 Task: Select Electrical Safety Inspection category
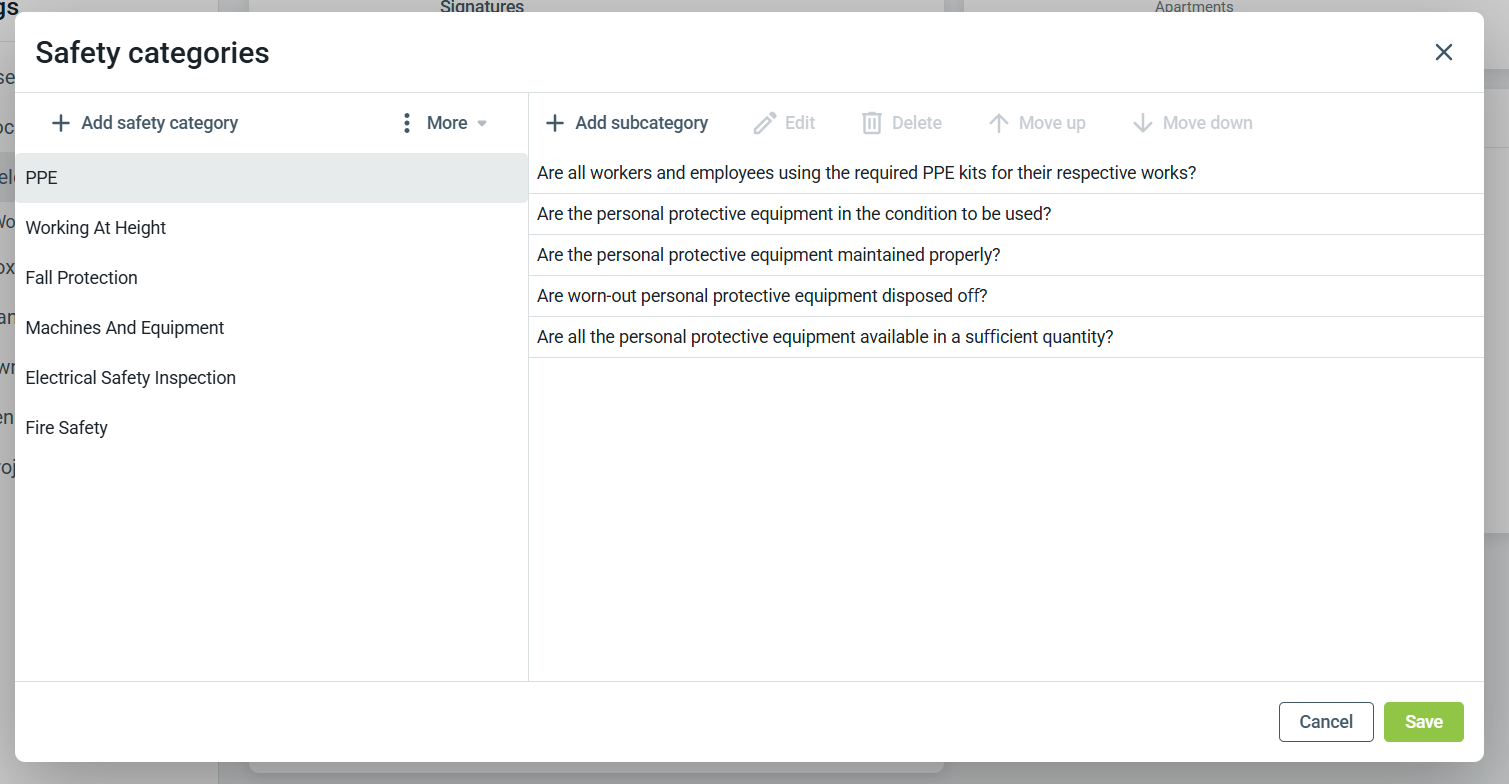(x=271, y=378)
